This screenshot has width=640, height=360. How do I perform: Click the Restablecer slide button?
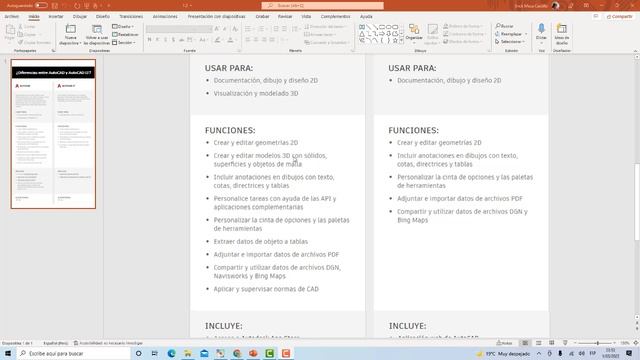click(x=125, y=35)
